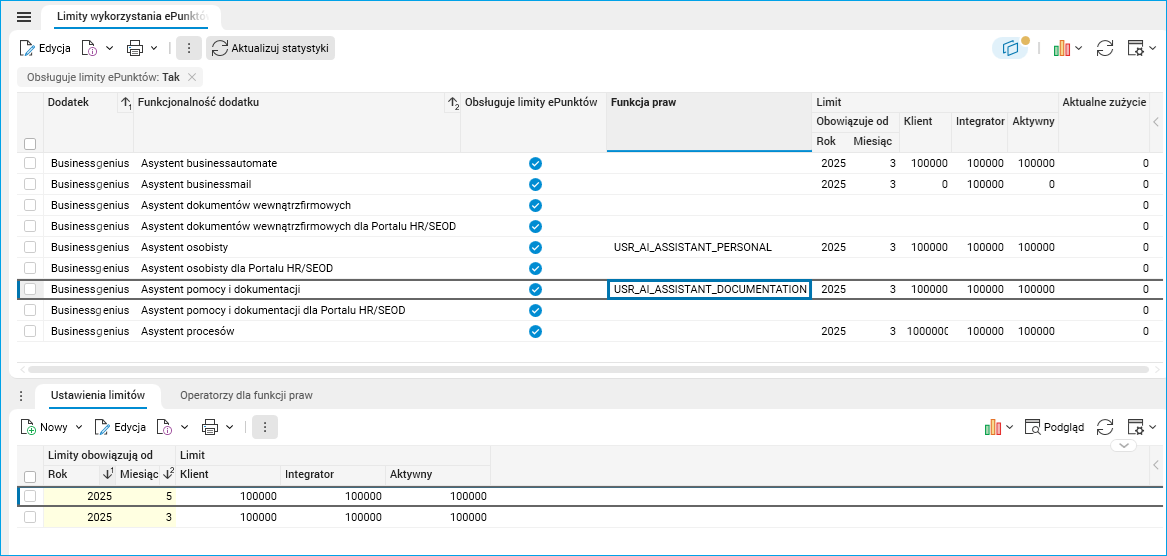The height and width of the screenshot is (556, 1167).
Task: Switch to the Operatorzy dla funkcji praw tab
Action: [246, 395]
